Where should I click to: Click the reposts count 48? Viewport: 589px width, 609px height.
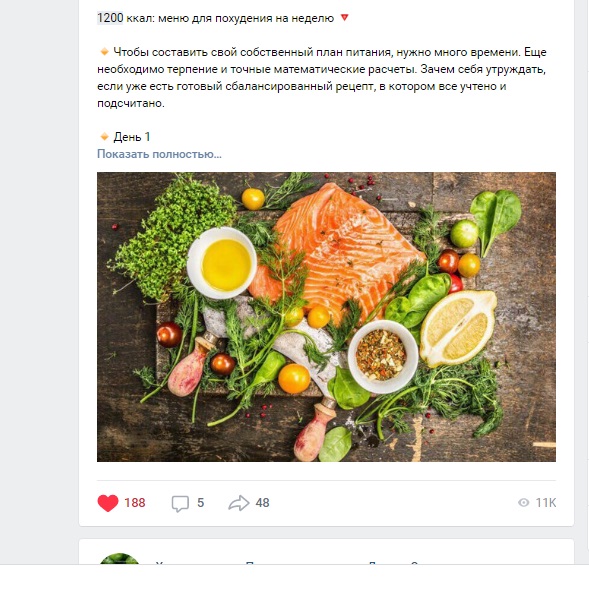tap(262, 503)
